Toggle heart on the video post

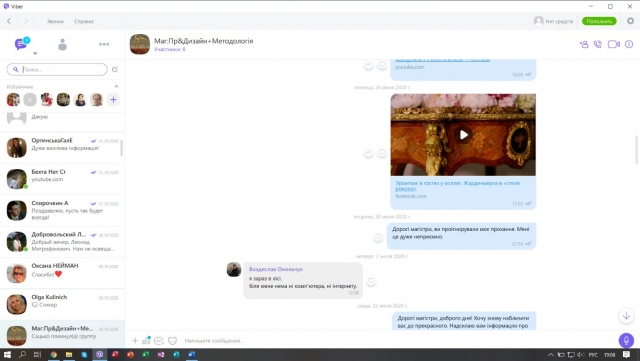382,152
